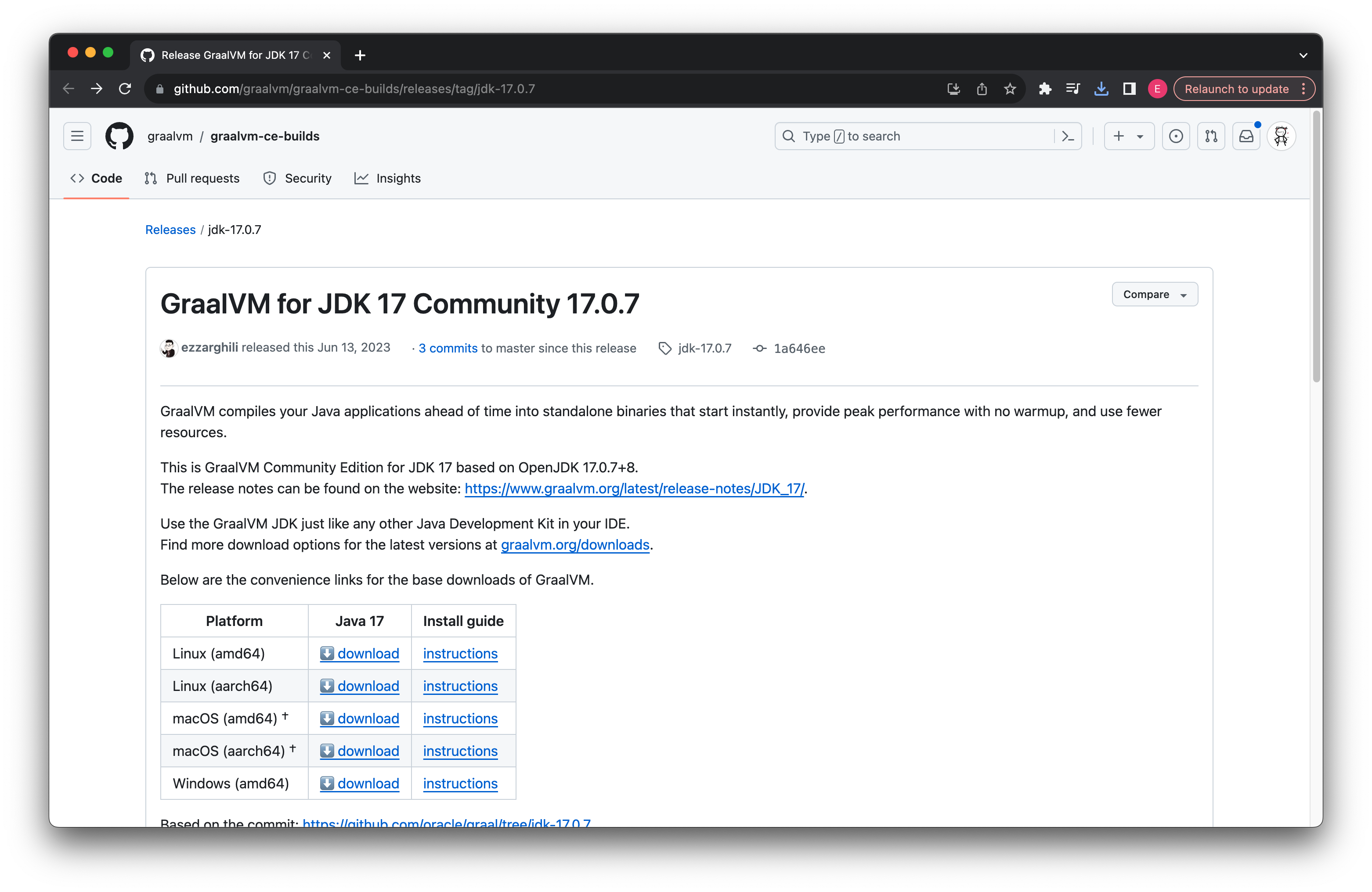Click the Releases breadcrumb link
Image resolution: width=1372 pixels, height=892 pixels.
[170, 229]
